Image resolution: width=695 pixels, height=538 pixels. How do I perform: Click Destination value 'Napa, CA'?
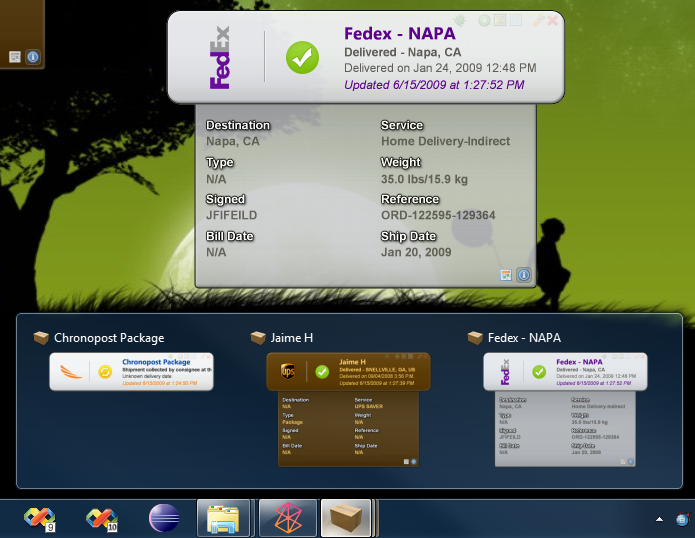click(233, 141)
